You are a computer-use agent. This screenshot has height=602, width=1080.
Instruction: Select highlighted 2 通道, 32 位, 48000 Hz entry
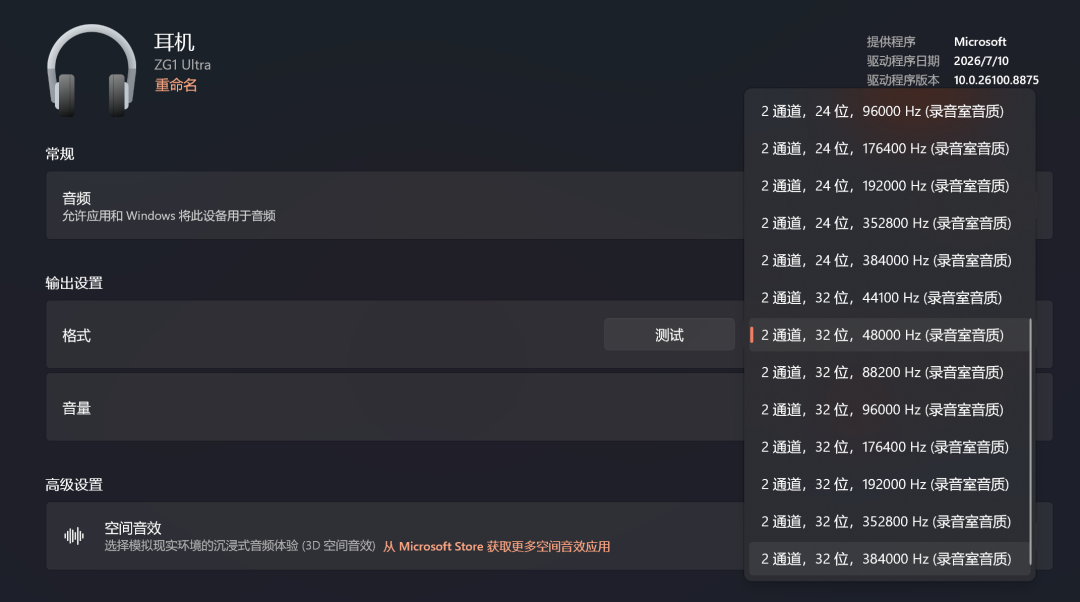889,335
